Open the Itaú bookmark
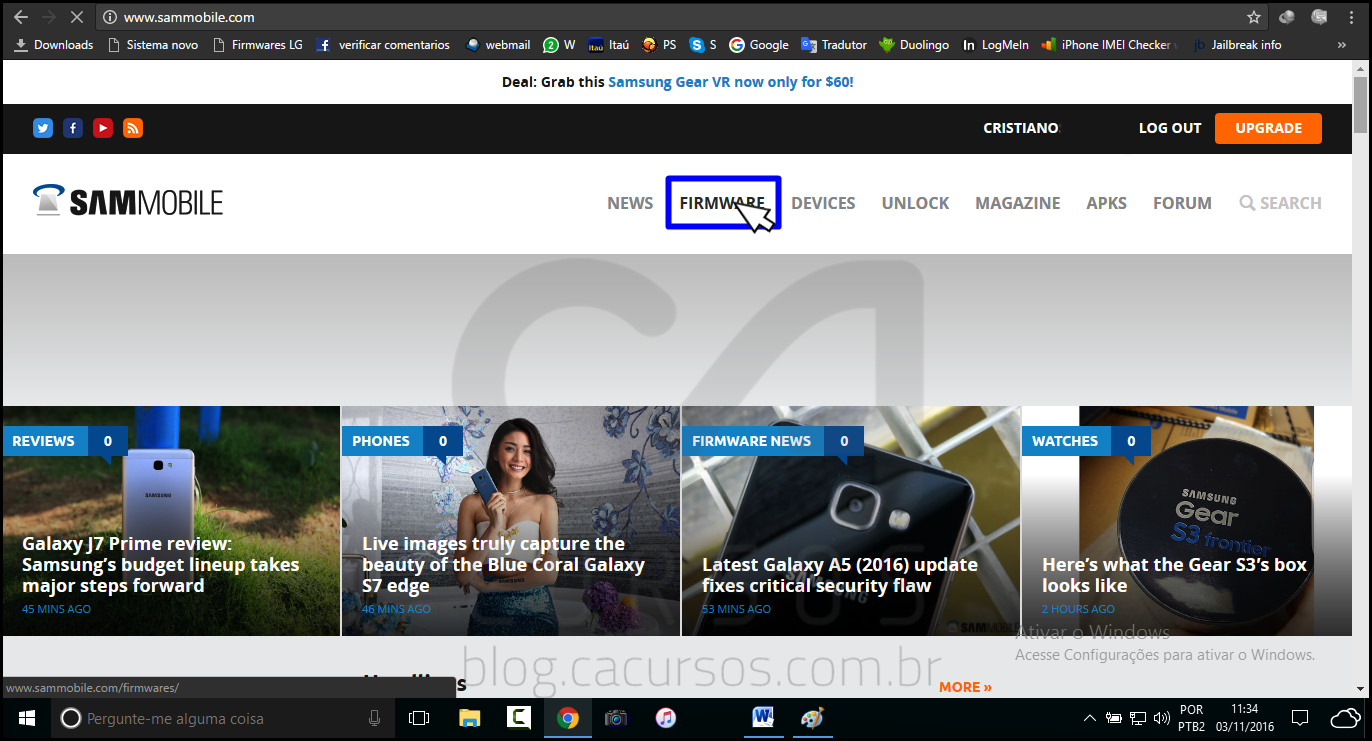The width and height of the screenshot is (1372, 741). 608,45
